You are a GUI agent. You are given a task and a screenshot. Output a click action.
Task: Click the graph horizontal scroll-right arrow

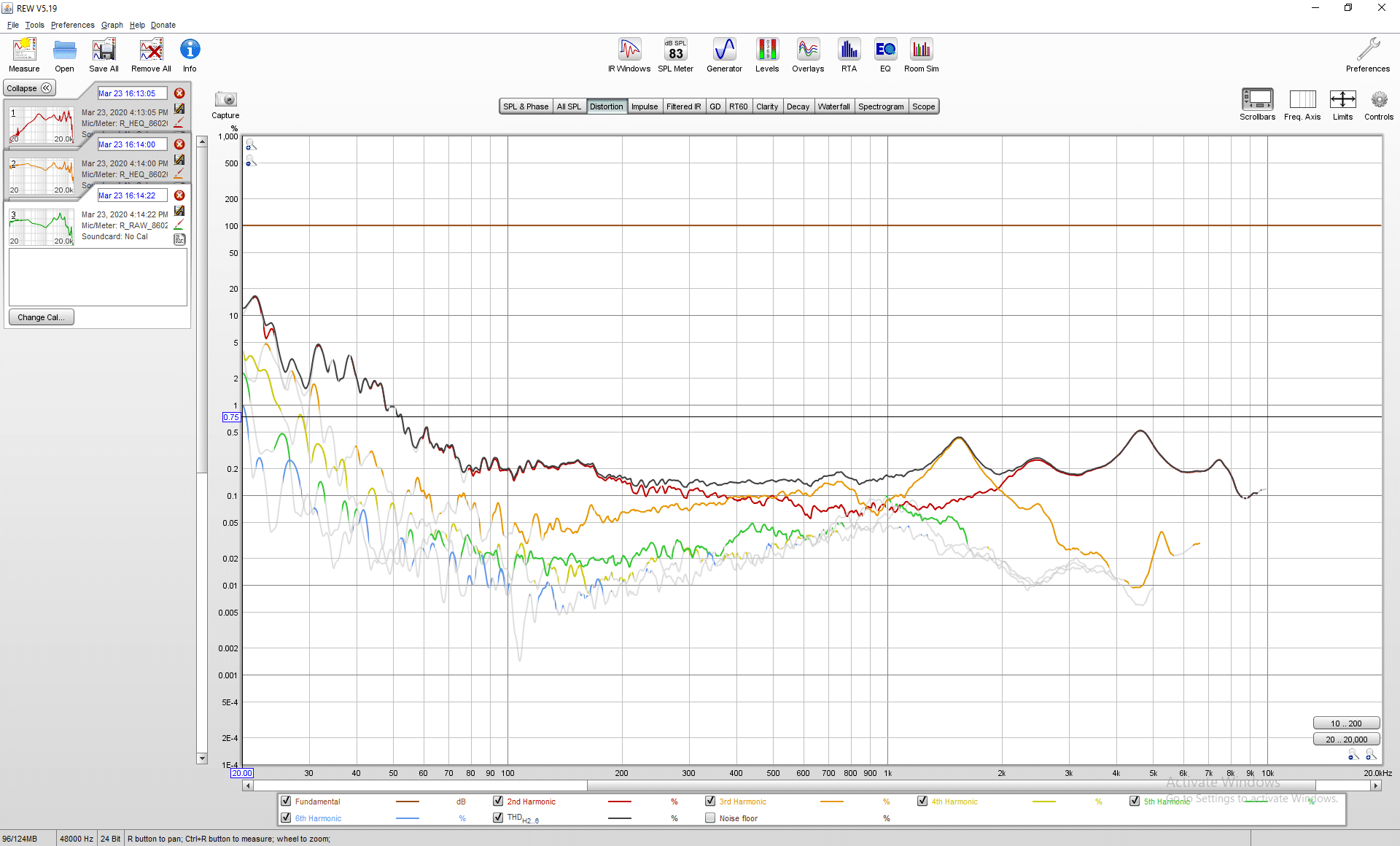(x=1376, y=785)
